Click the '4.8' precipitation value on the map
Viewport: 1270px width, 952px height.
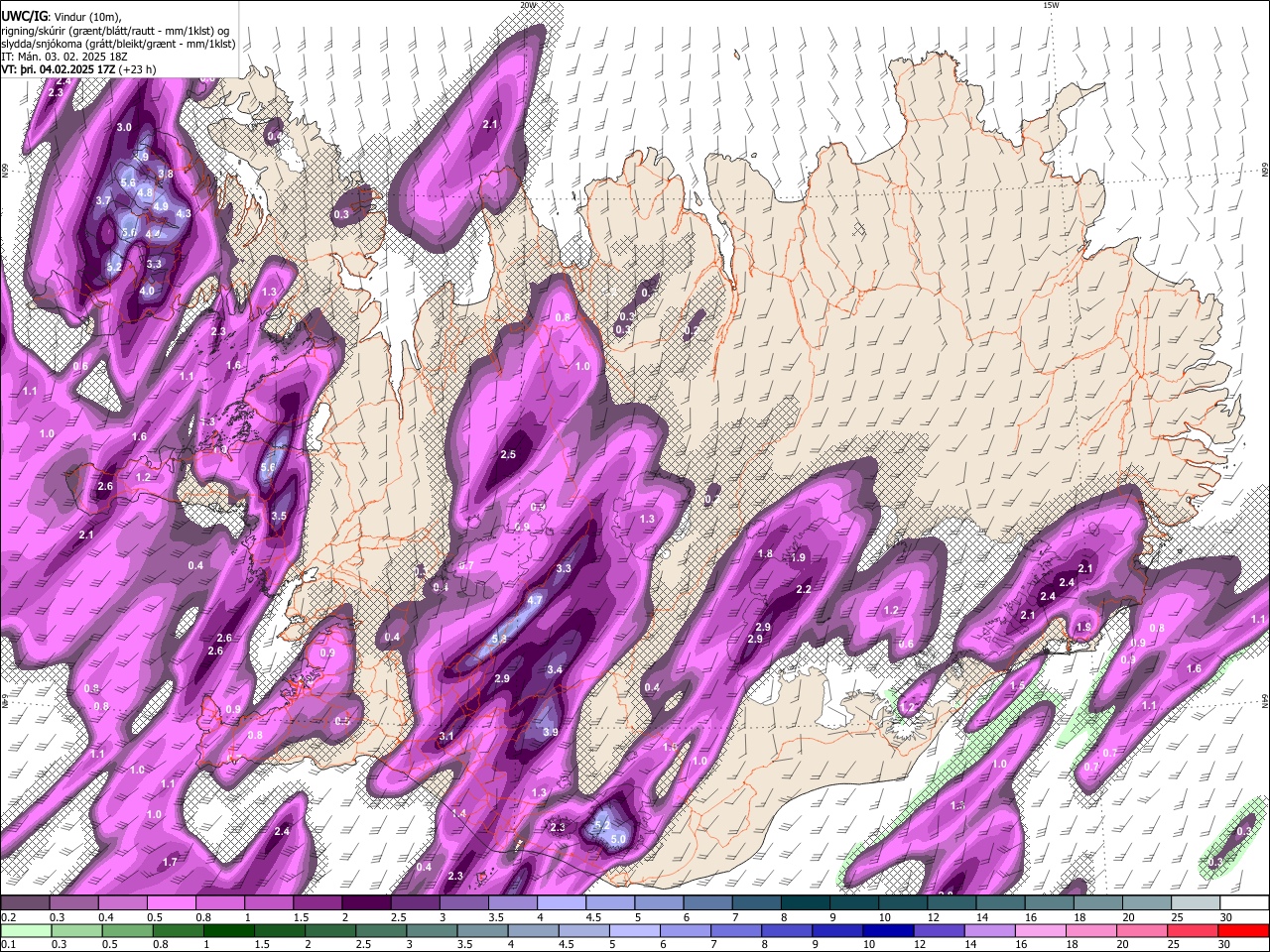tap(145, 192)
